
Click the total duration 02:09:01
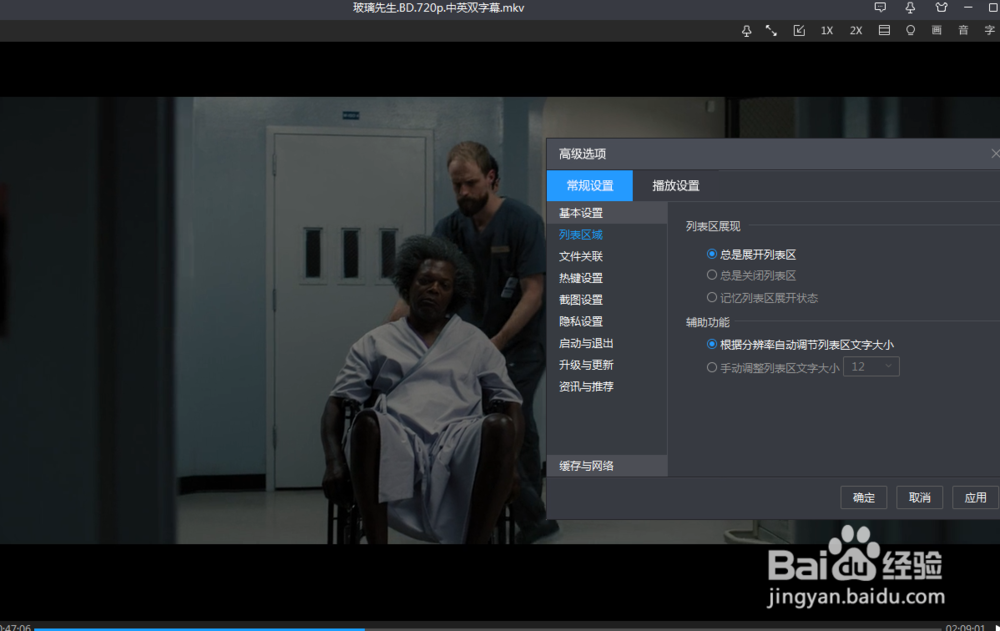click(x=965, y=627)
